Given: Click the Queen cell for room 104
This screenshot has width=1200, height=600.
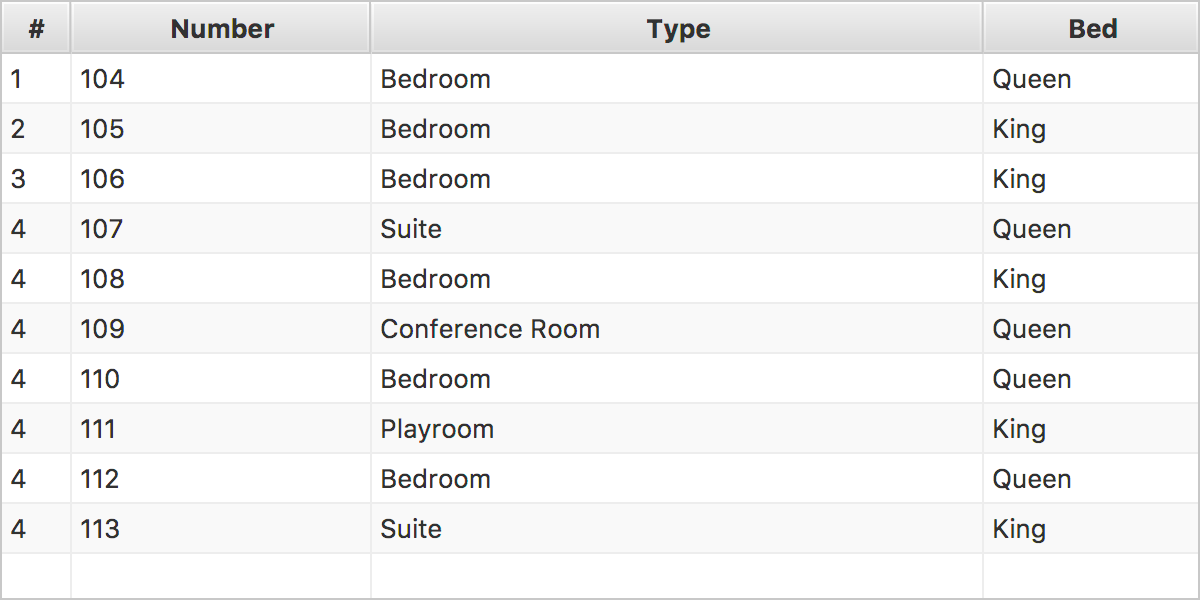Looking at the screenshot, I should [x=1091, y=79].
